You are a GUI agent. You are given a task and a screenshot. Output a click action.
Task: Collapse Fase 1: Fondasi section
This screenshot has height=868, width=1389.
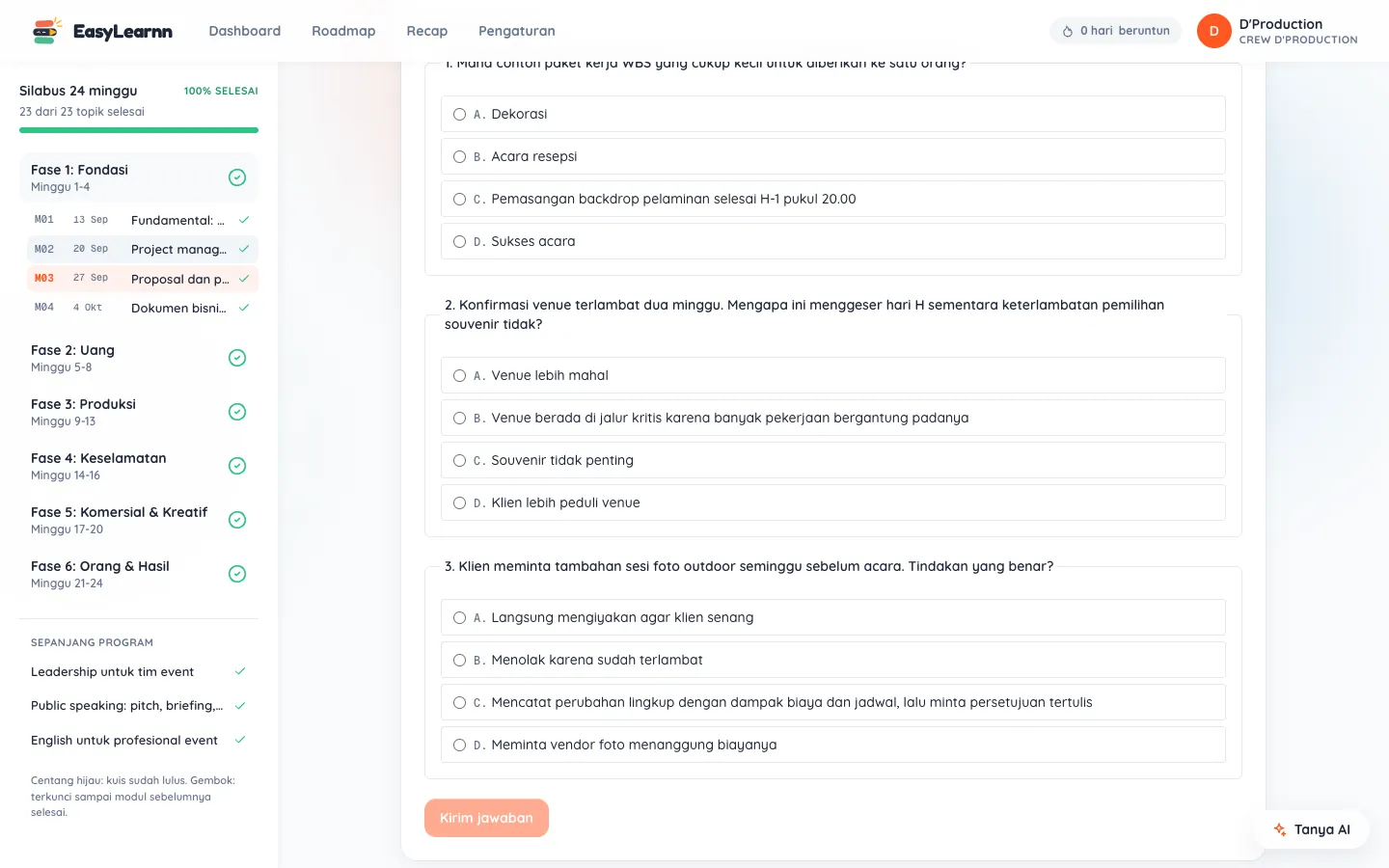click(139, 177)
